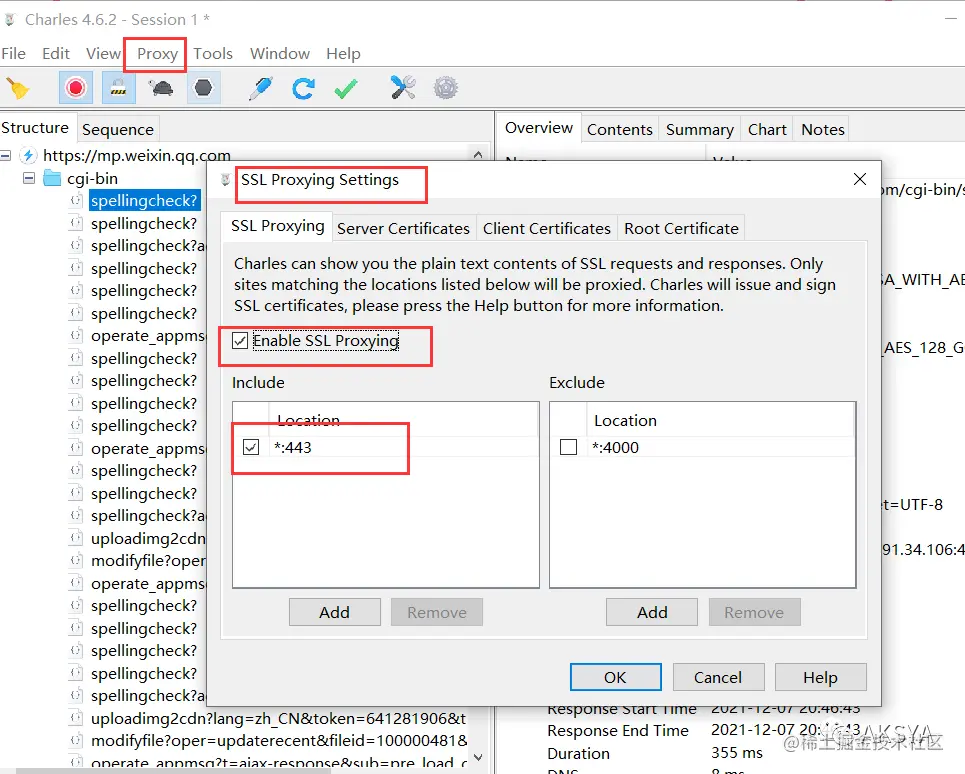Click Remove under Exclude list
Screen dimensions: 965x774
(x=754, y=612)
